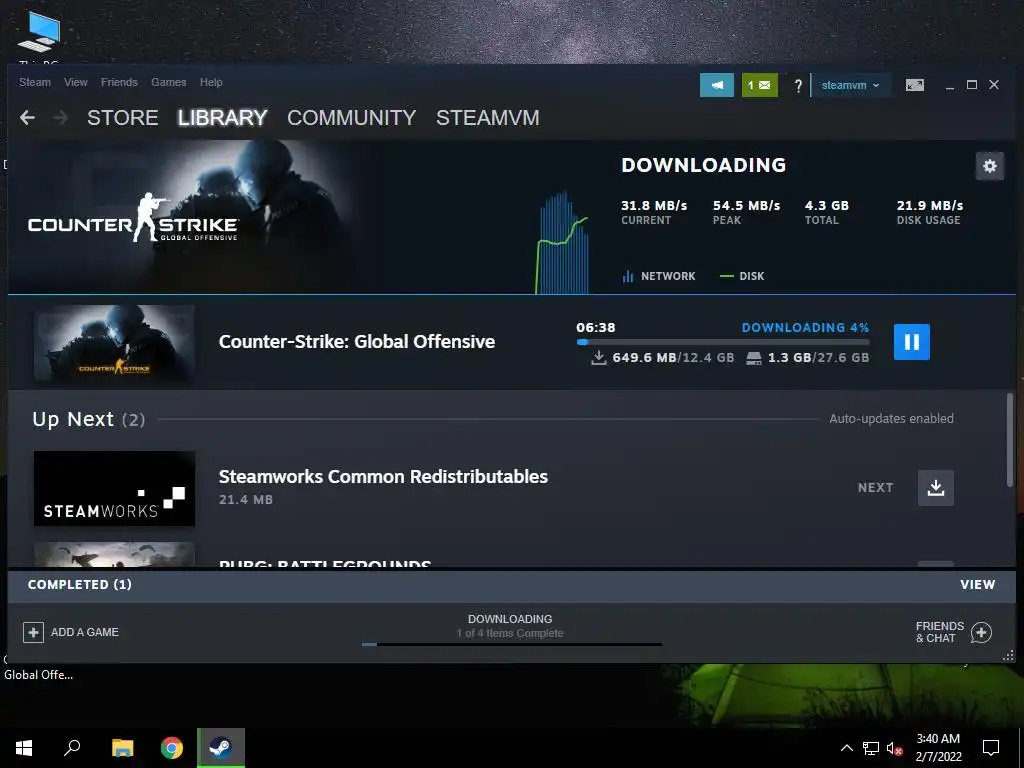Click the network and disk graph
1024x768 pixels.
[562, 242]
